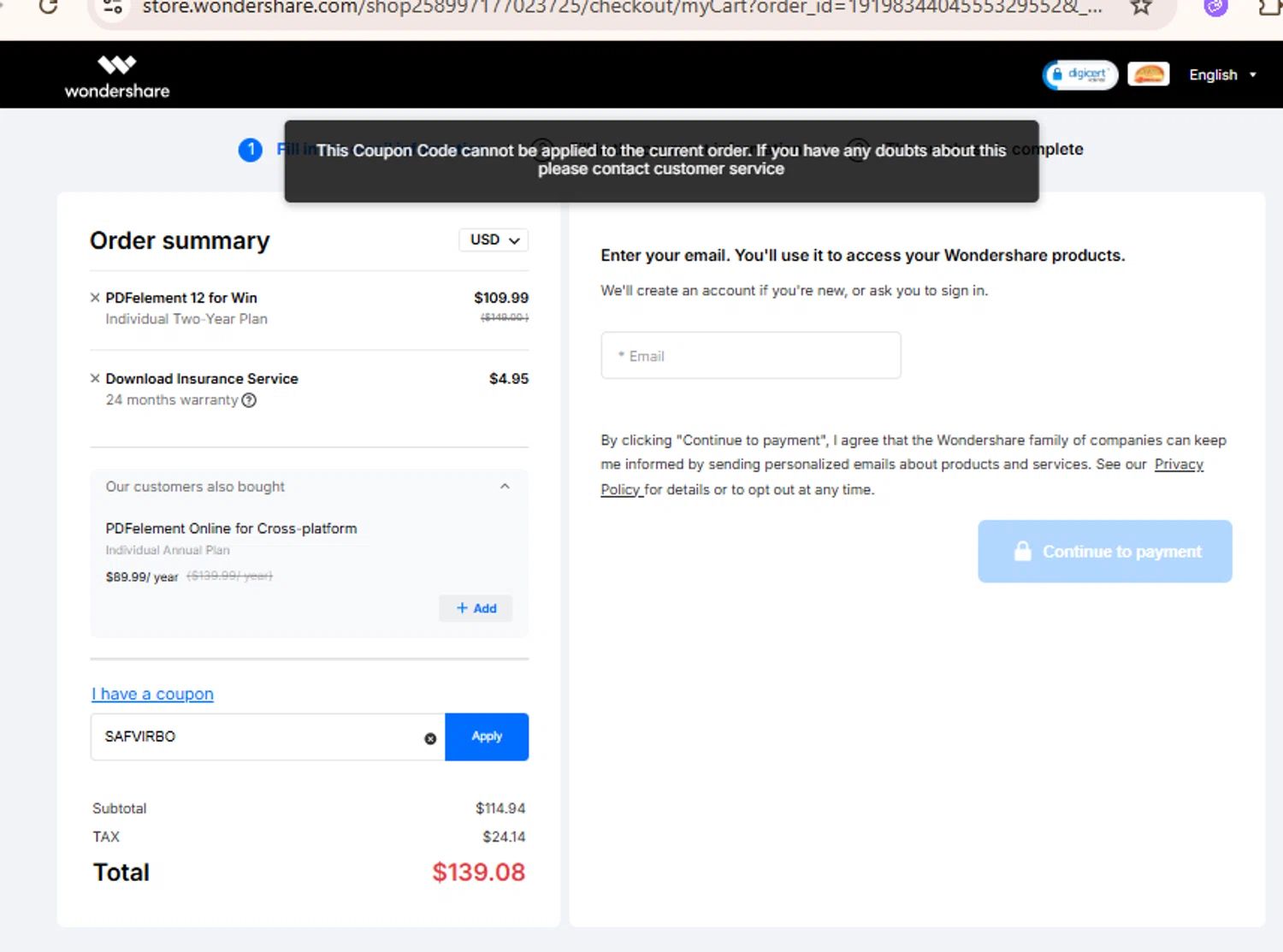Image resolution: width=1283 pixels, height=952 pixels.
Task: Remove Download Insurance Service from cart
Action: point(95,378)
